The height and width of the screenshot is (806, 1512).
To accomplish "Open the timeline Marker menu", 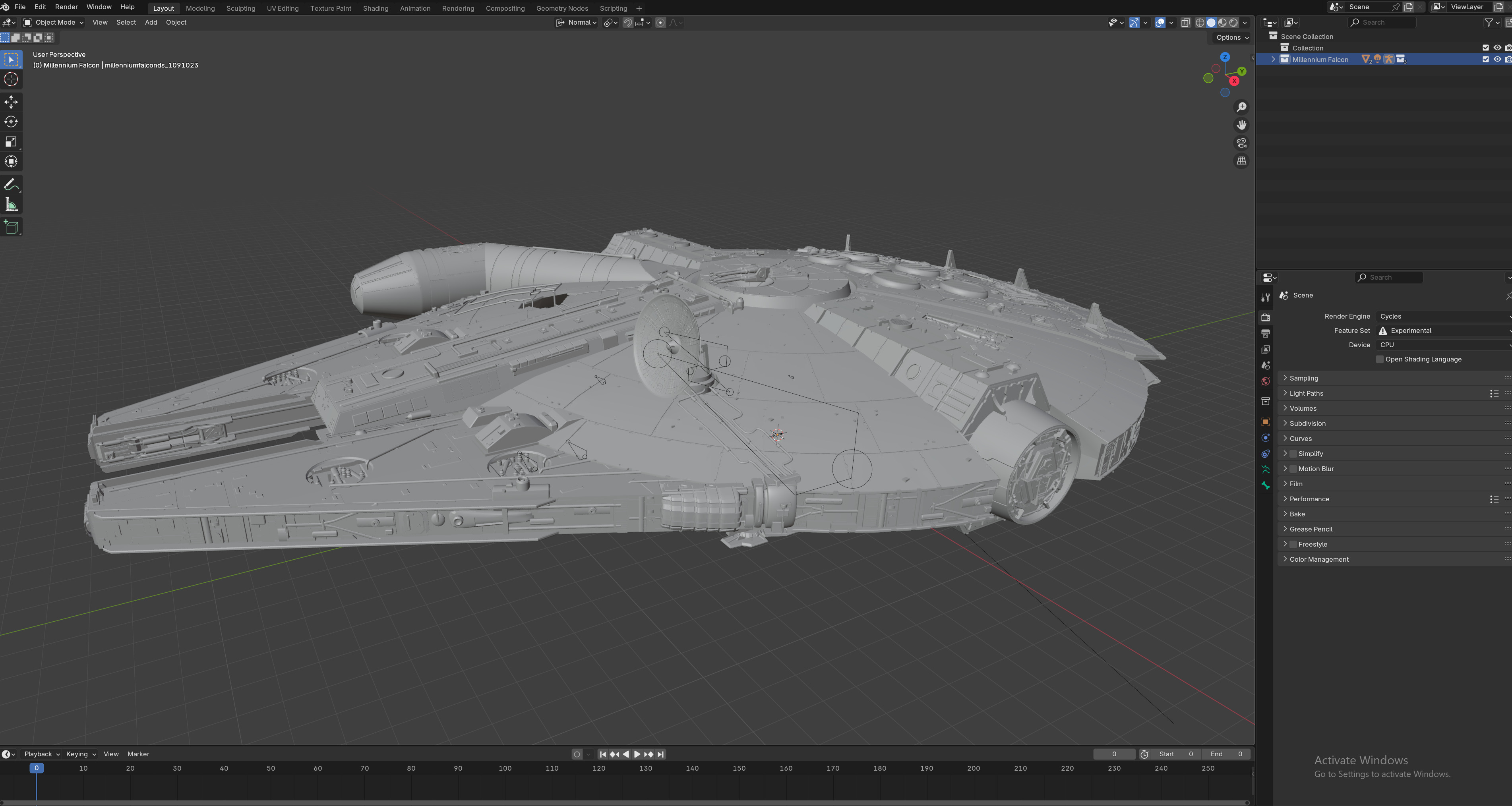I will click(x=138, y=754).
